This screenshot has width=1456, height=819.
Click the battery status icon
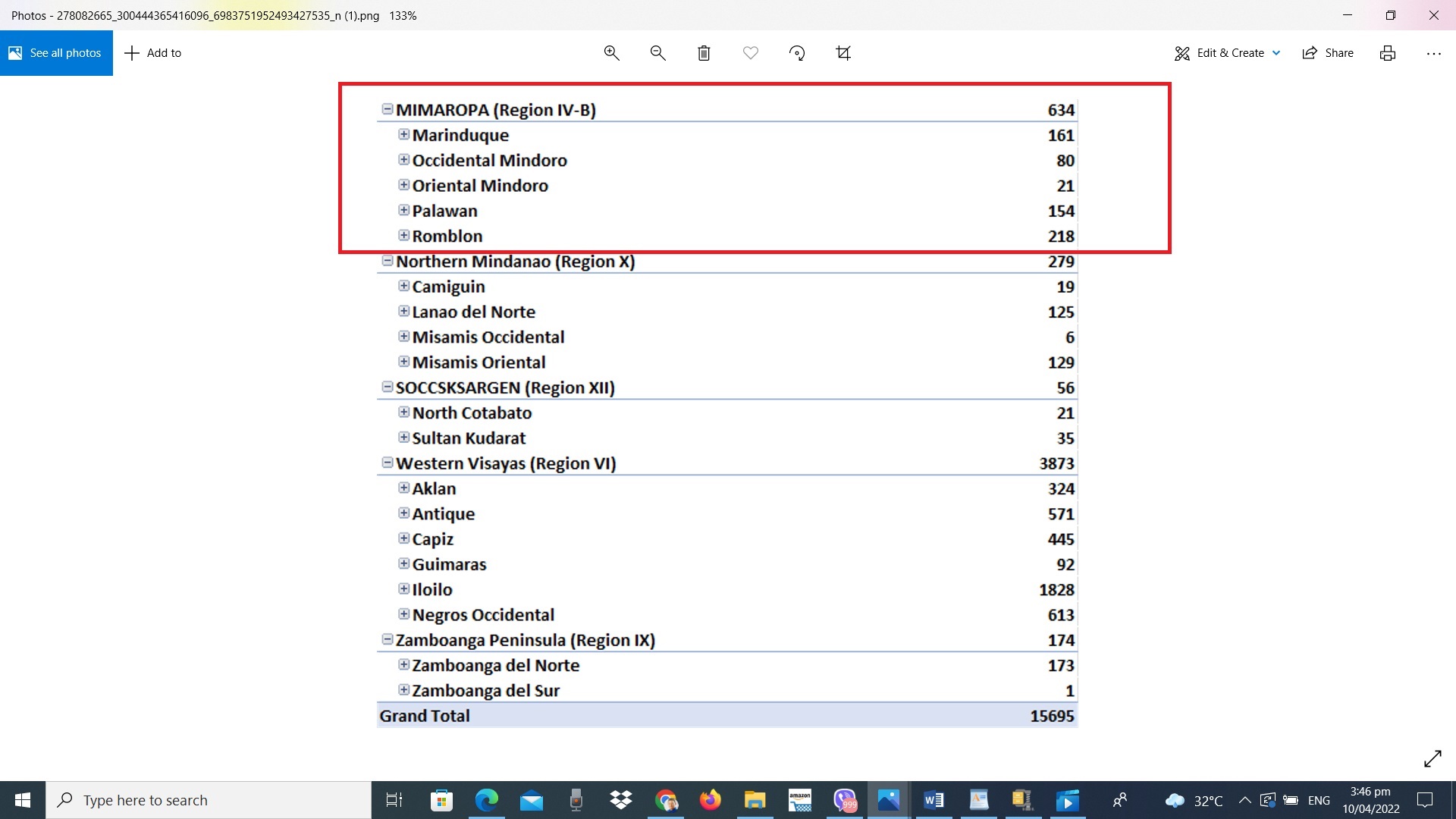pos(1290,800)
